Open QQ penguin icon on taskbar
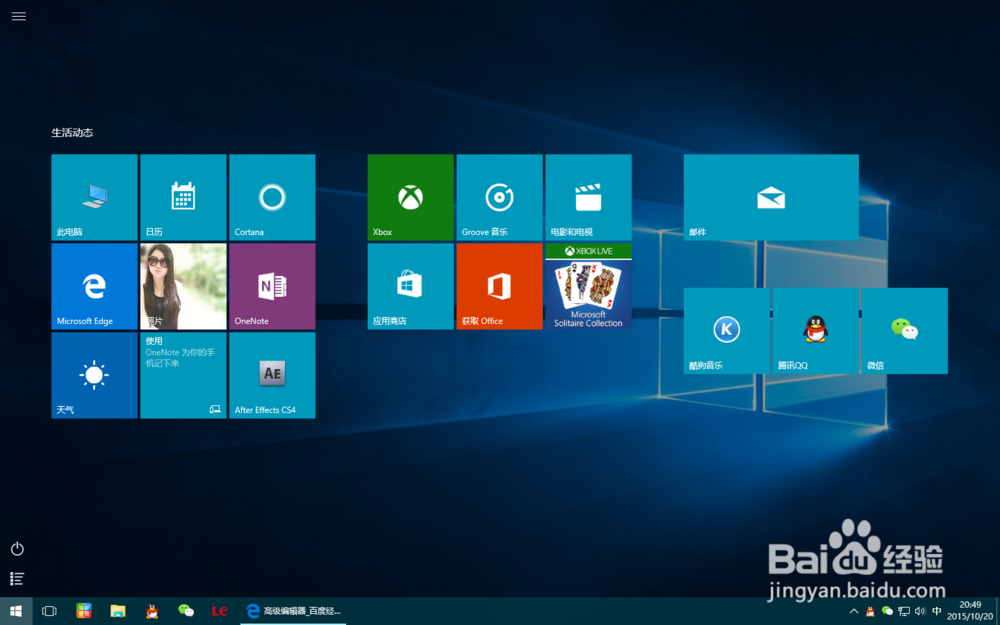This screenshot has height=625, width=1000. tap(152, 611)
